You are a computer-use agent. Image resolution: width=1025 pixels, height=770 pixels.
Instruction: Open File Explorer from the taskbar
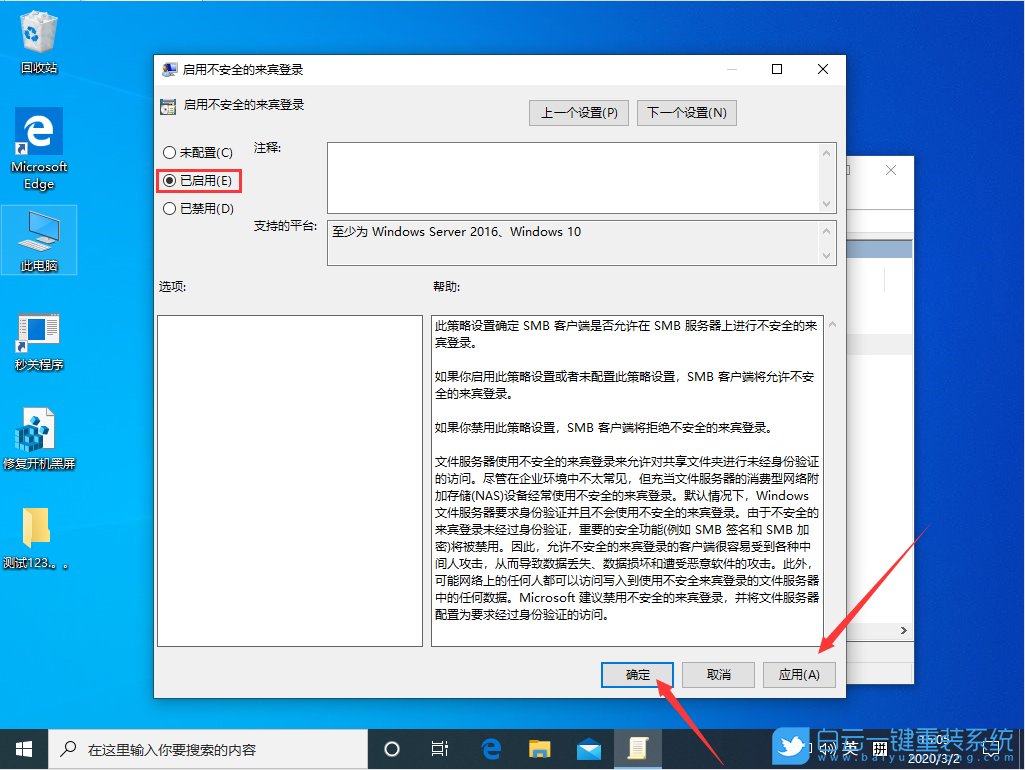(x=539, y=747)
